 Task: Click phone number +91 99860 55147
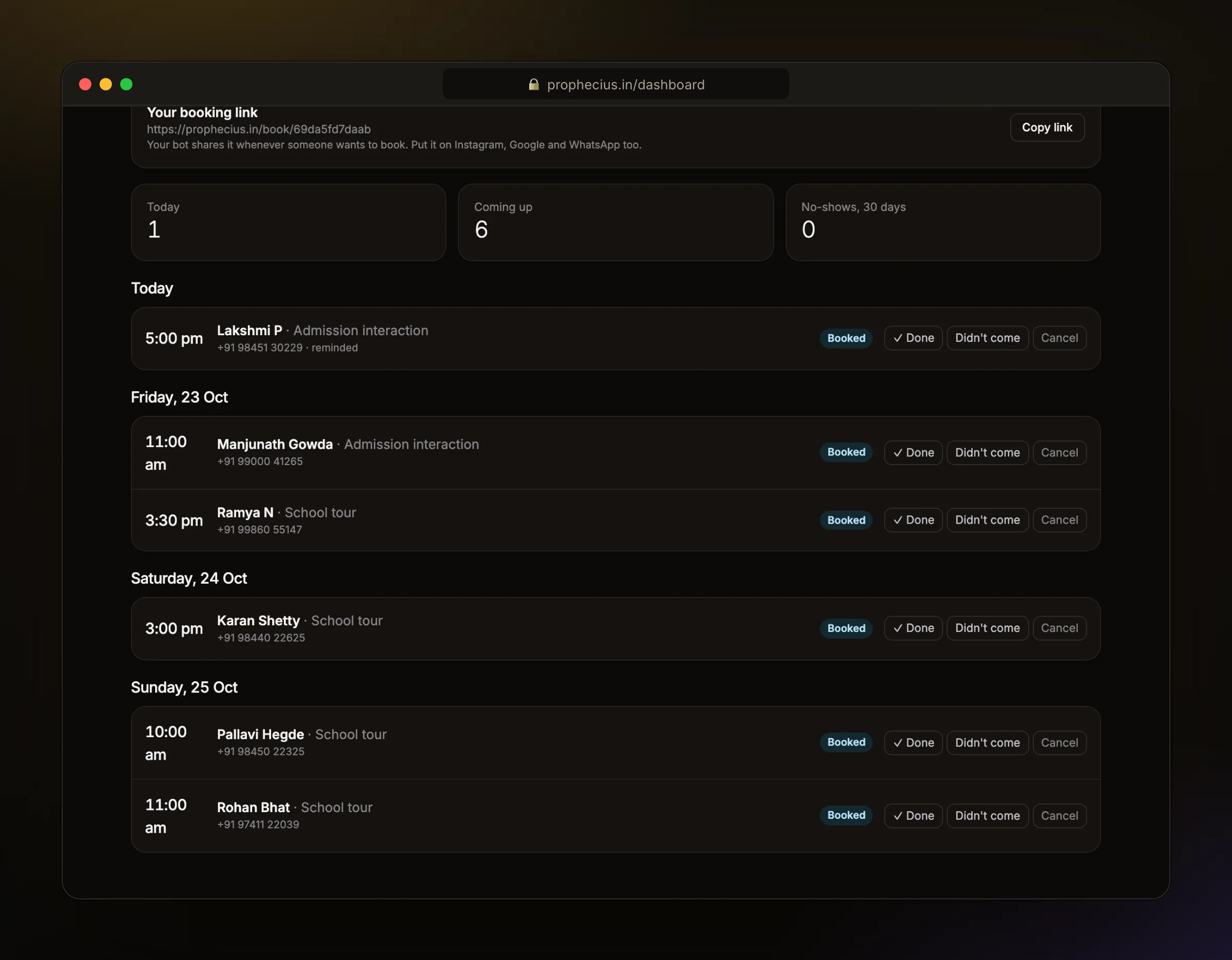tap(259, 530)
